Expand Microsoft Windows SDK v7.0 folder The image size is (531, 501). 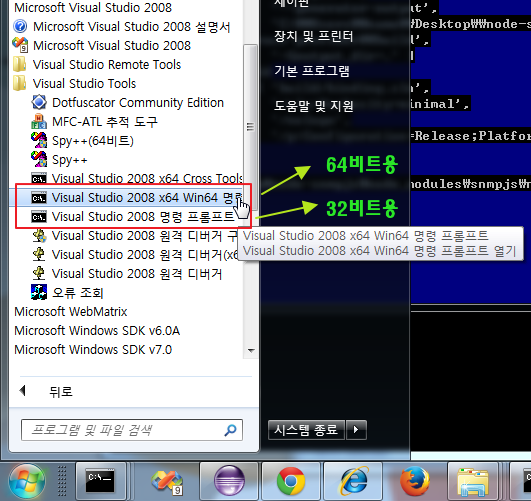pyautogui.click(x=93, y=350)
